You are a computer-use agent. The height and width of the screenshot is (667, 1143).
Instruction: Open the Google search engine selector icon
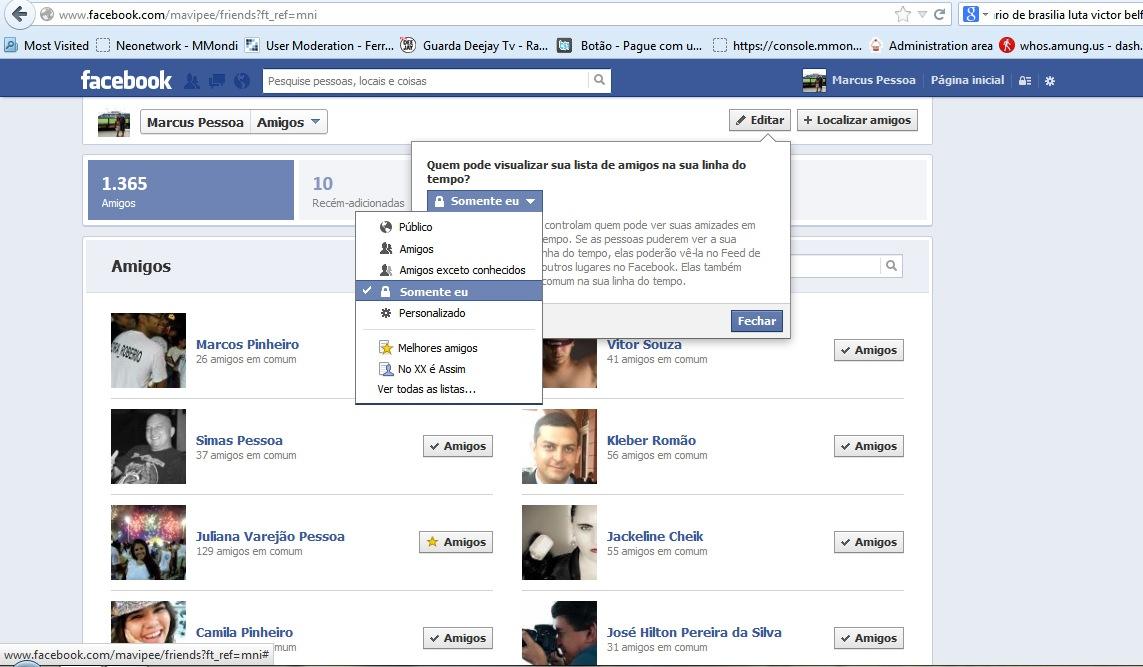click(970, 14)
